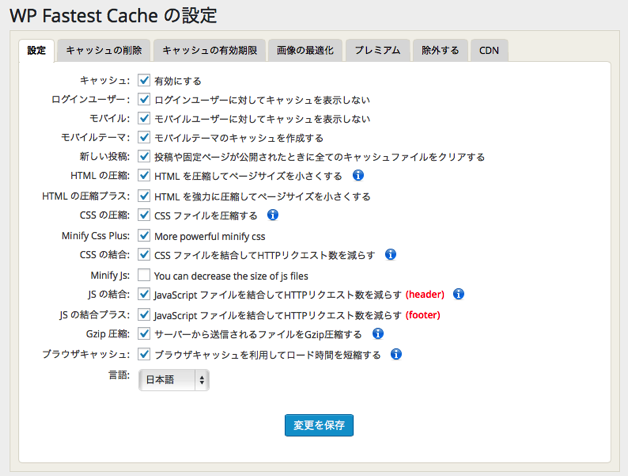
Task: Toggle JS の結合 header checkbox
Action: [144, 294]
